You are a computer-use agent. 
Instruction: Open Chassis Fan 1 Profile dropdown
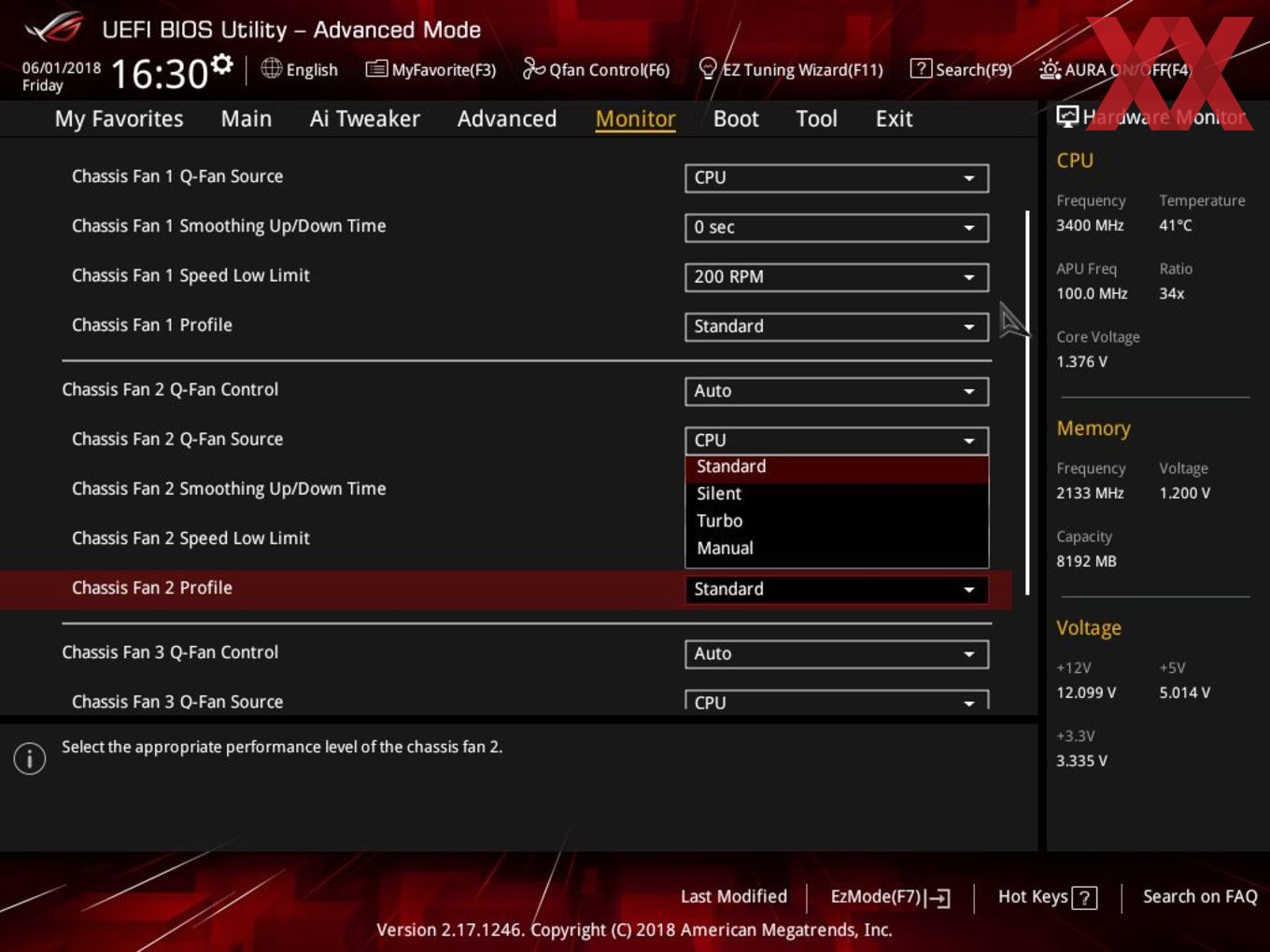(837, 327)
